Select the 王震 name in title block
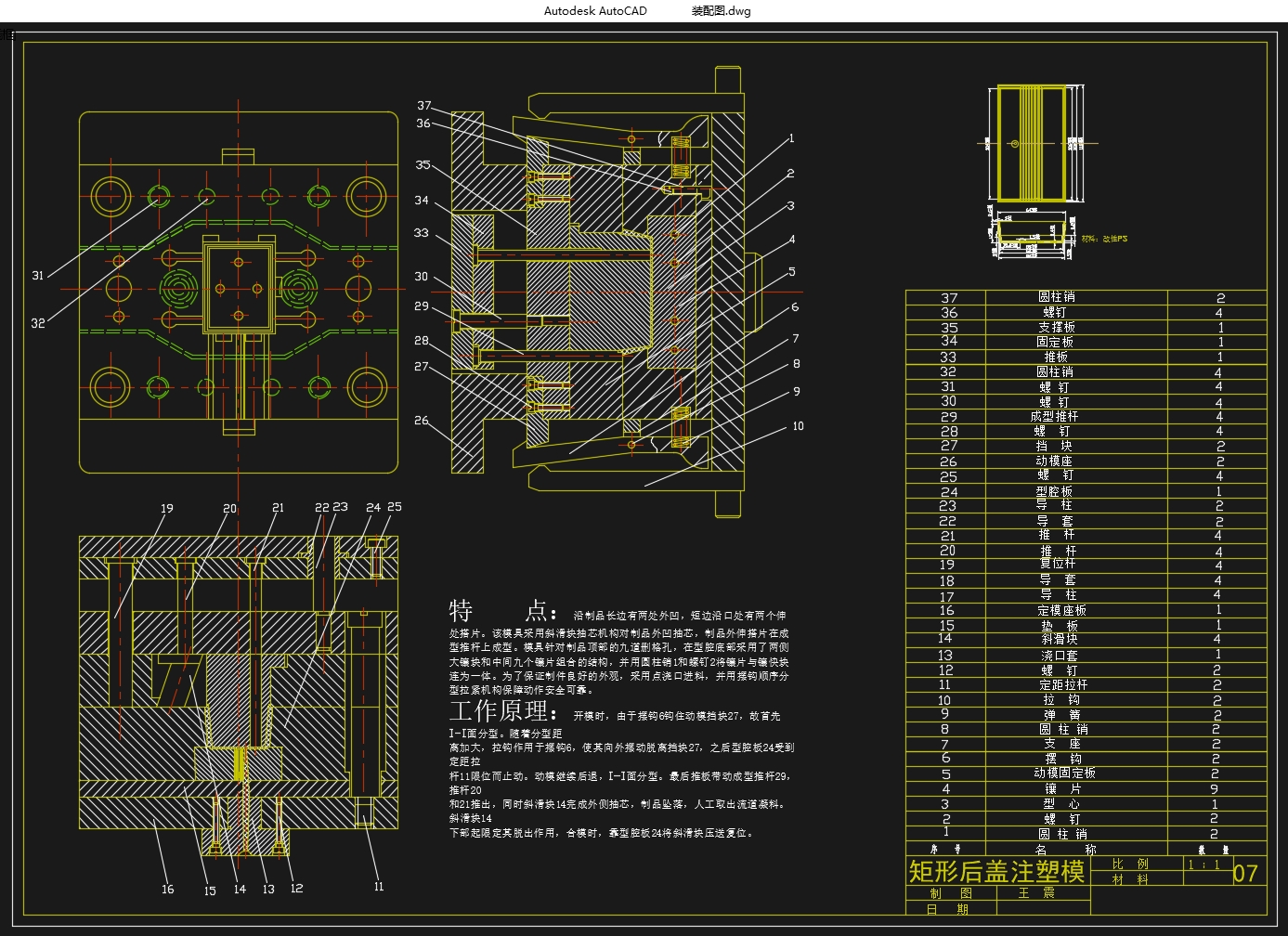The height and width of the screenshot is (936, 1288). tap(1036, 893)
